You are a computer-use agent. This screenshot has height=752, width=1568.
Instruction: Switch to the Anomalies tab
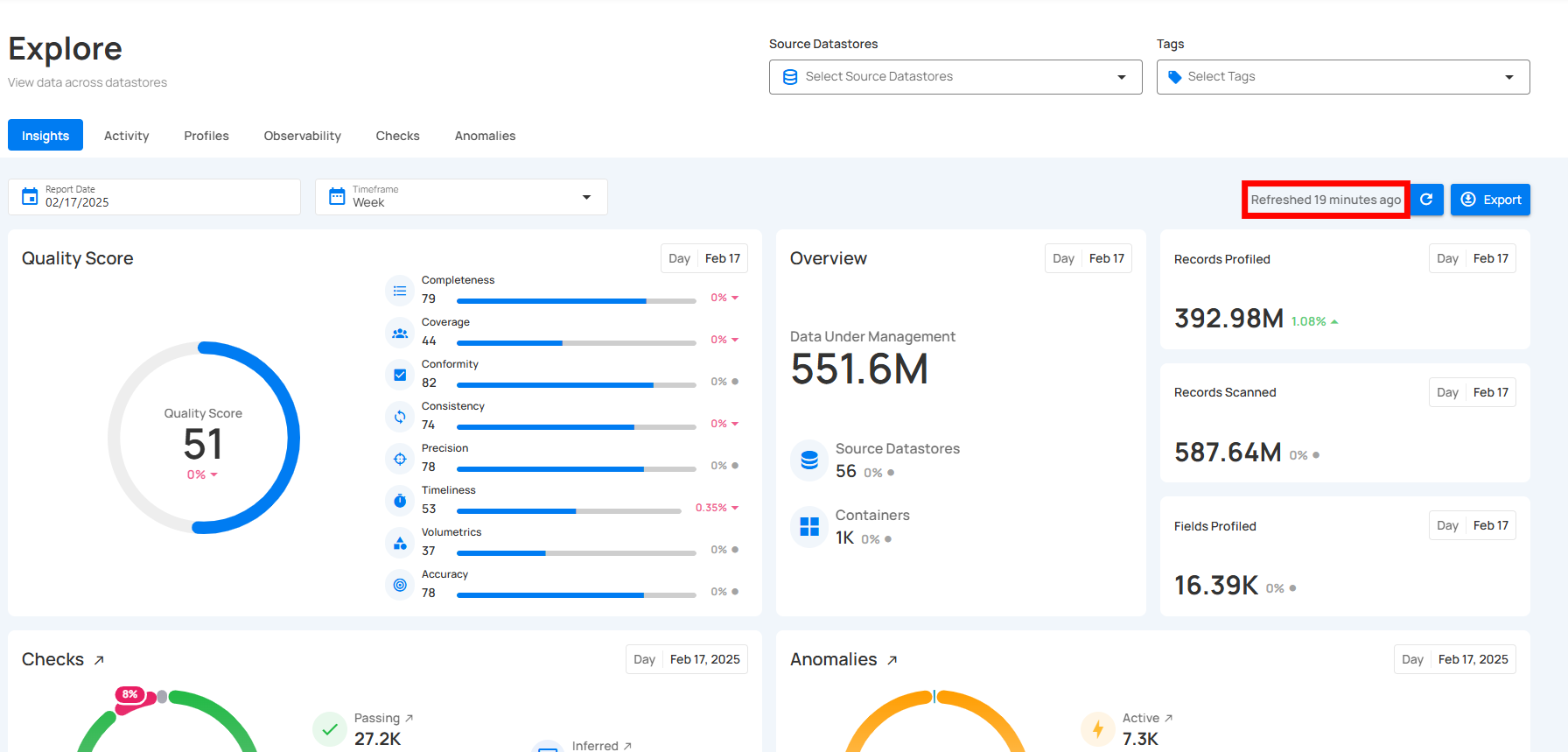tap(486, 136)
